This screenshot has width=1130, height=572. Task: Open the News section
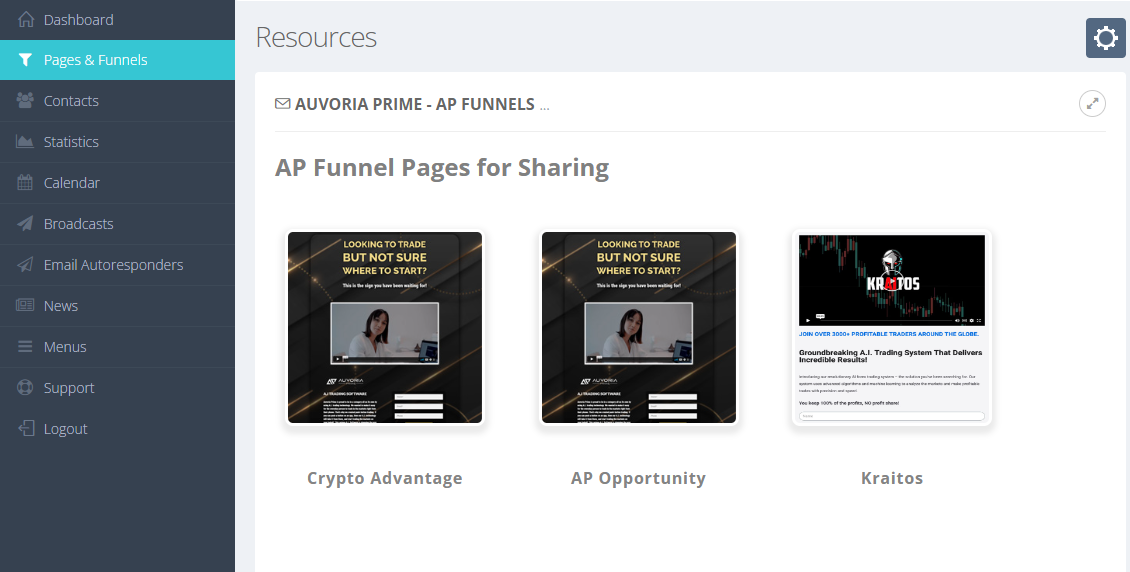(x=117, y=305)
